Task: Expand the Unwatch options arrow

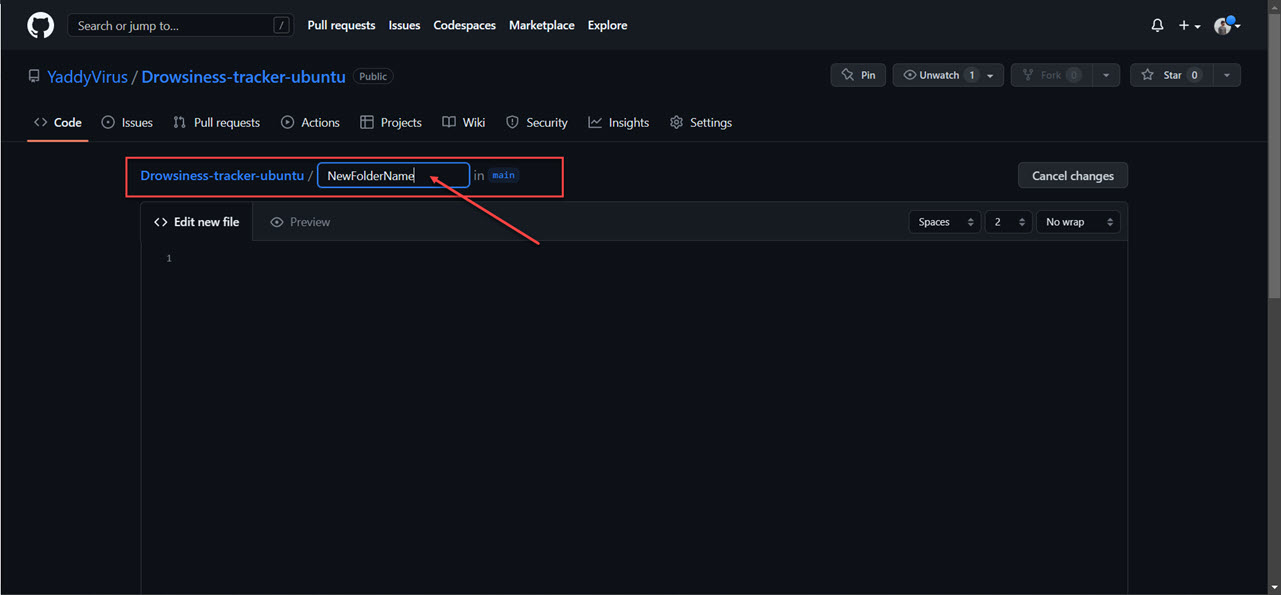Action: 991,75
